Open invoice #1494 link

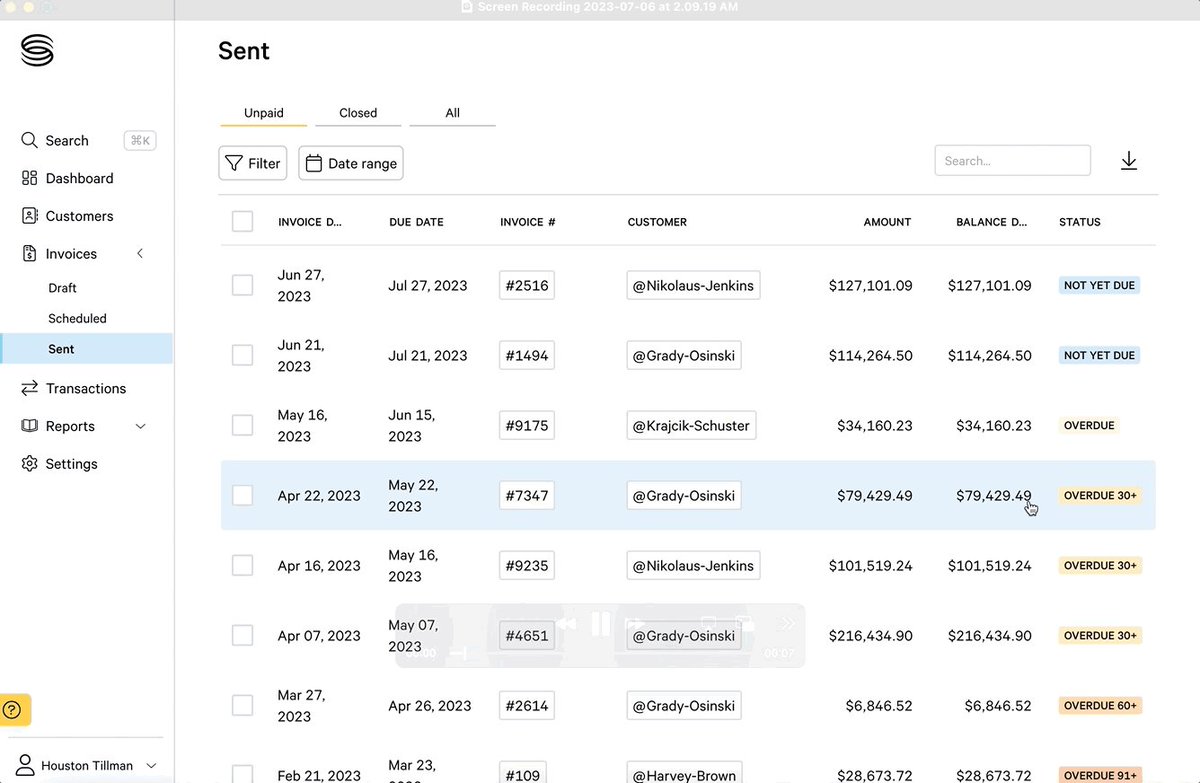[x=527, y=355]
